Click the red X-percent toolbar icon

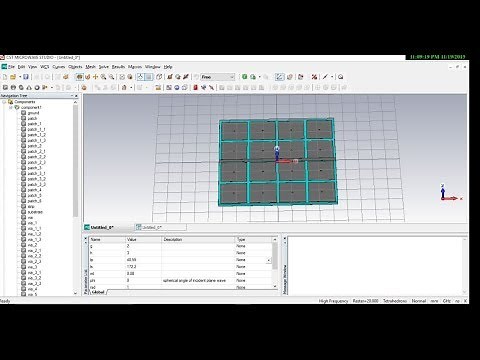click(314, 77)
